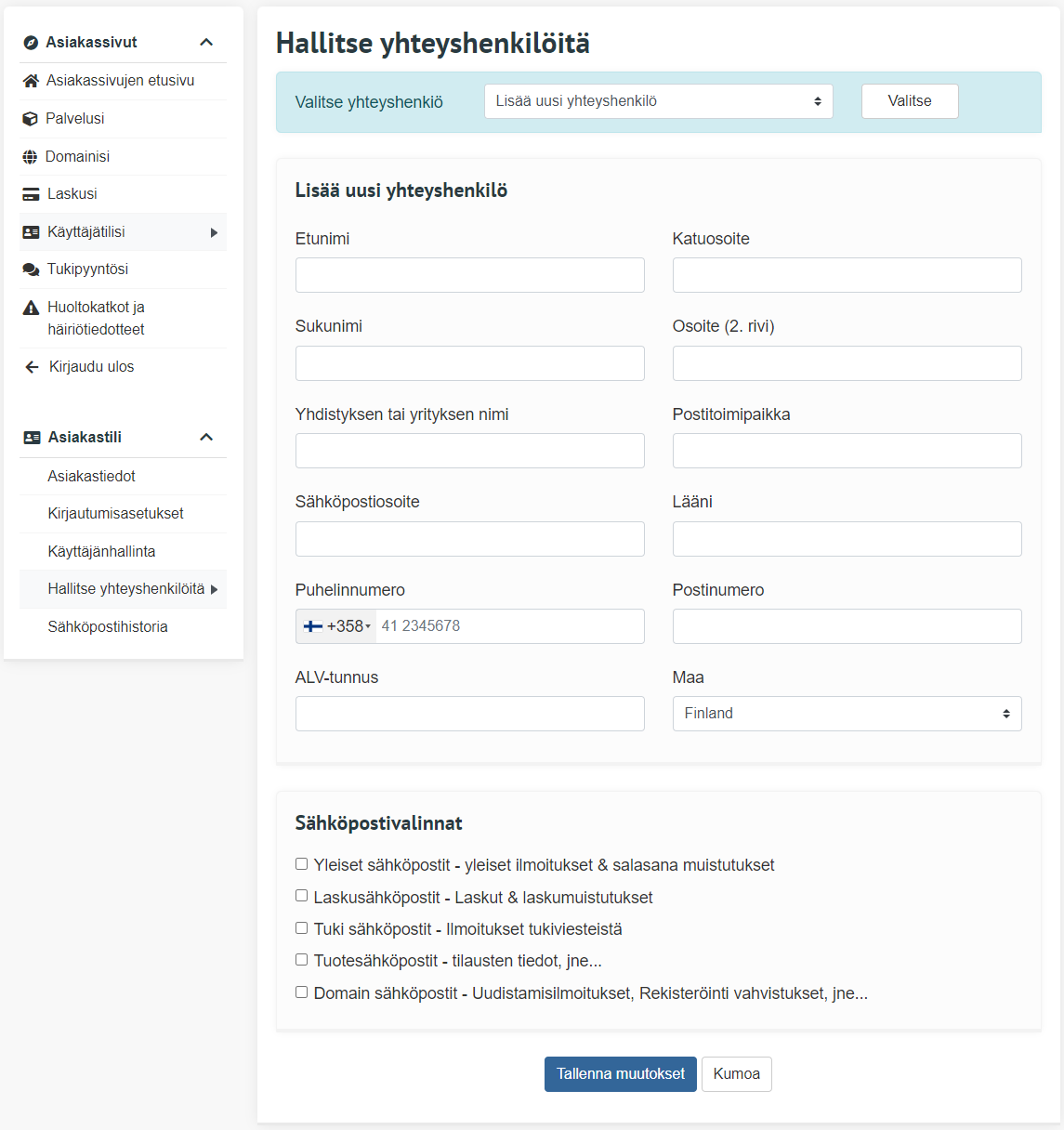Viewport: 1064px width, 1130px height.
Task: Click the chat bubbles icon beside Tukipyyntösi
Action: click(x=31, y=269)
